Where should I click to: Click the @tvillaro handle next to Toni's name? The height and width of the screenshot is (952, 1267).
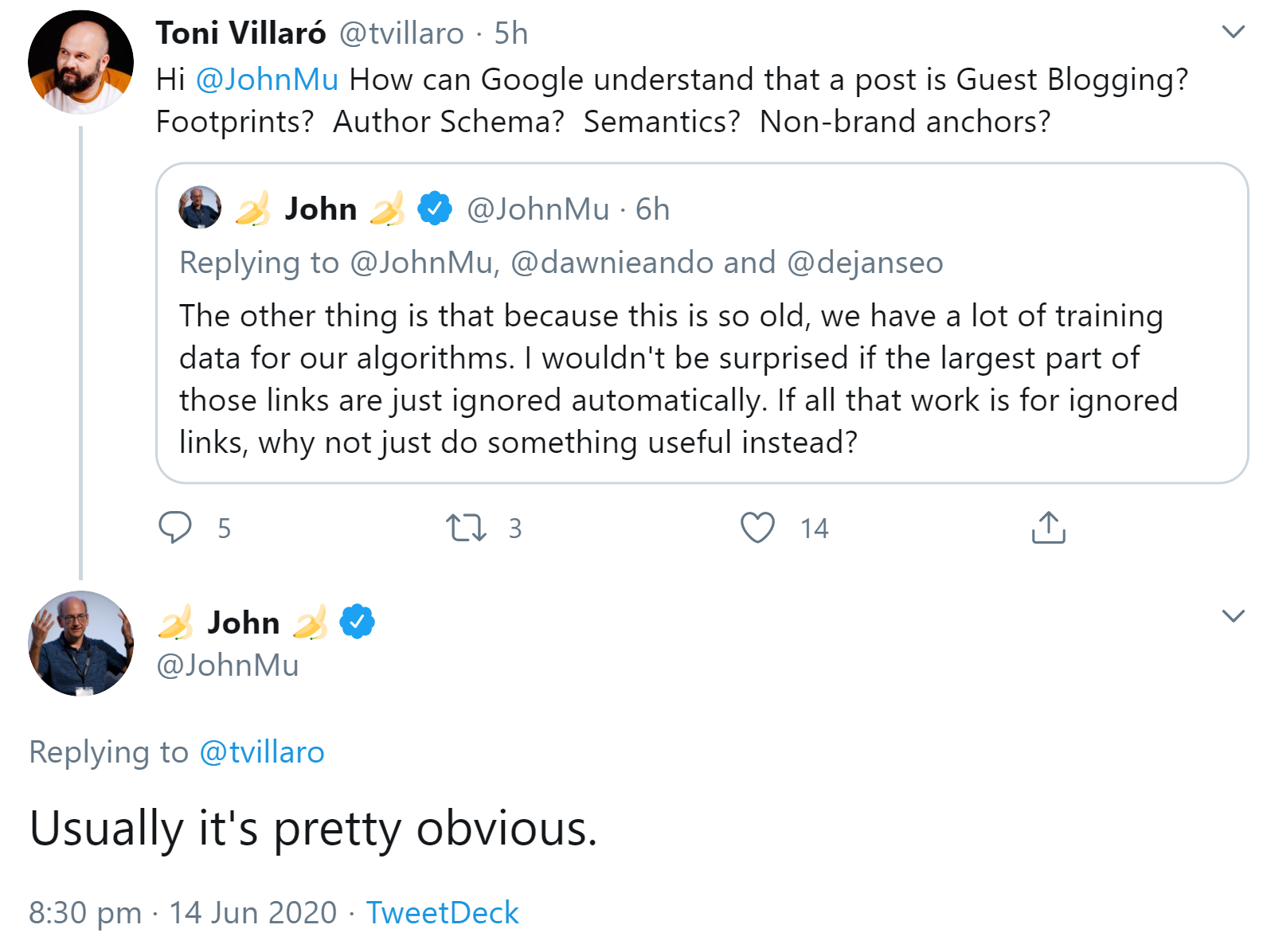point(401,33)
